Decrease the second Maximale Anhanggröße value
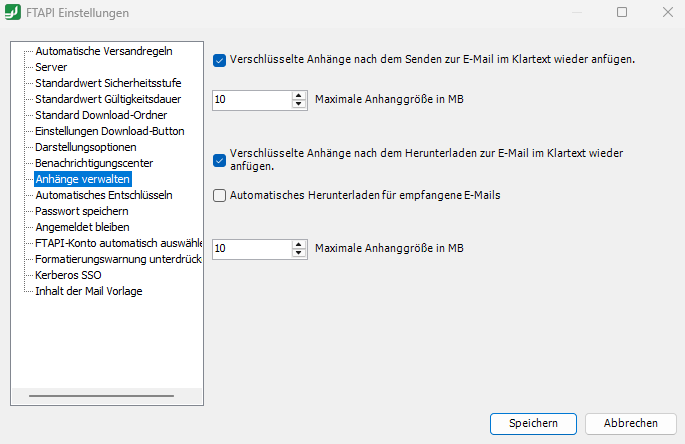 [298, 252]
